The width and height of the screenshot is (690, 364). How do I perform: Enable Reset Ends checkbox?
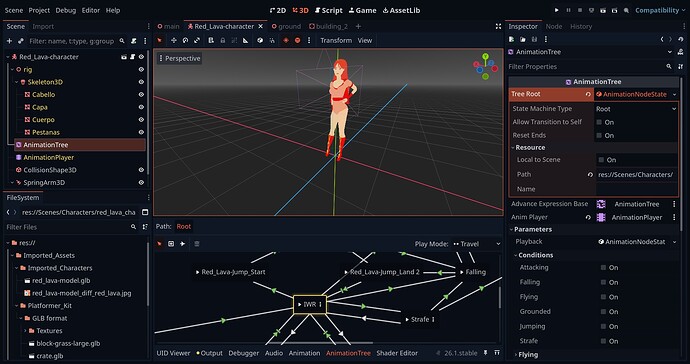click(599, 136)
